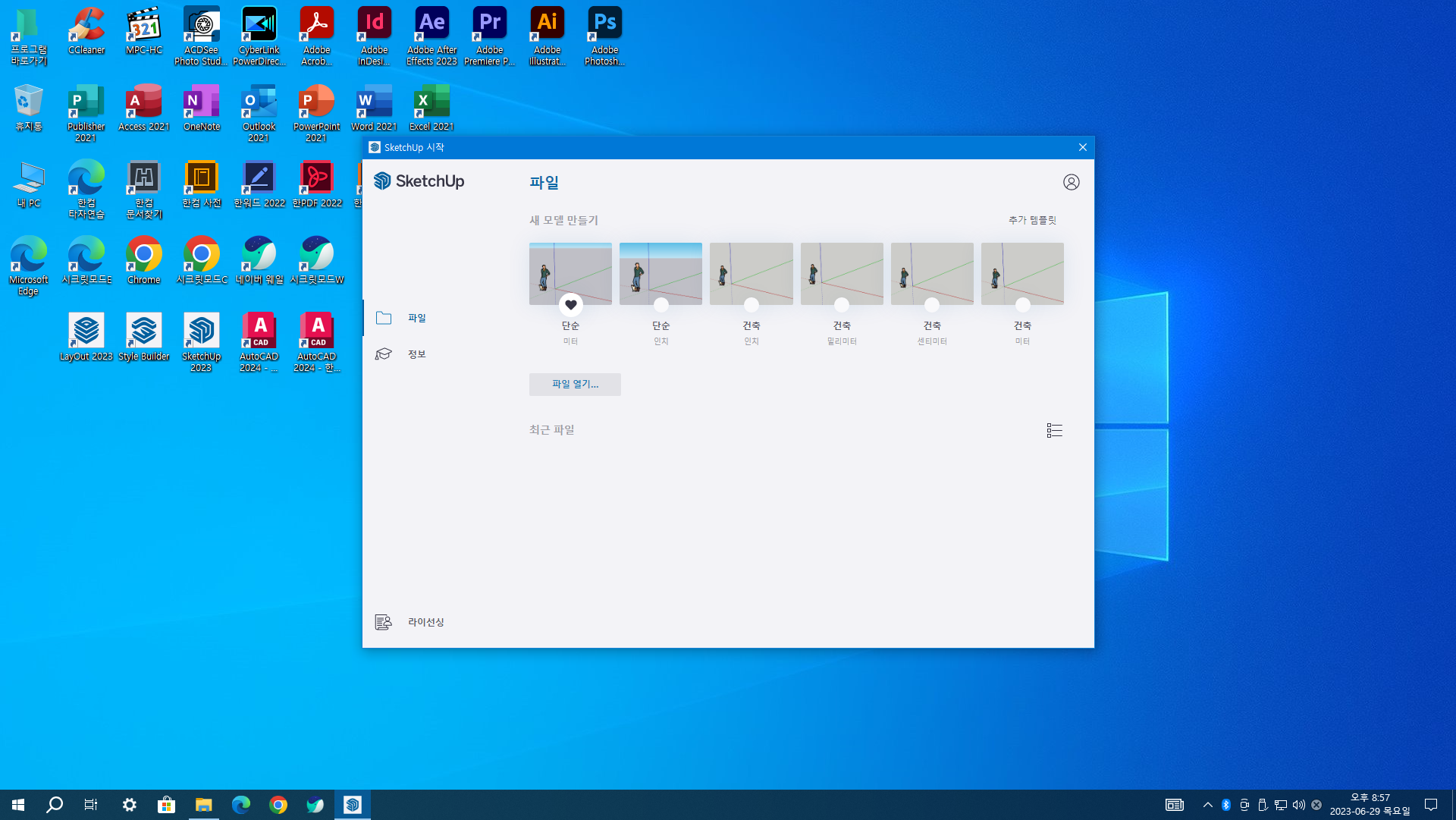
Task: Select the 파일 (Files) sidebar tab
Action: [416, 318]
